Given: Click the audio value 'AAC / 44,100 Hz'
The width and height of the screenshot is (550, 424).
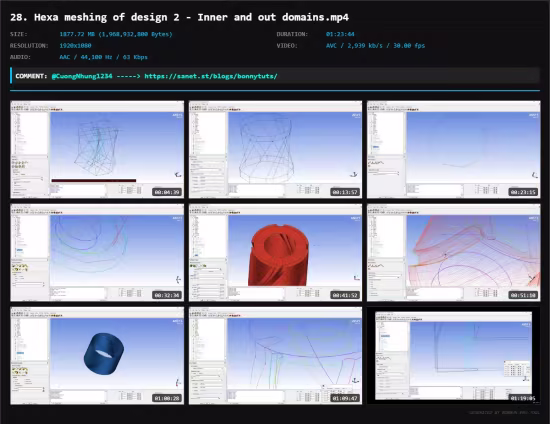Looking at the screenshot, I should [86, 57].
